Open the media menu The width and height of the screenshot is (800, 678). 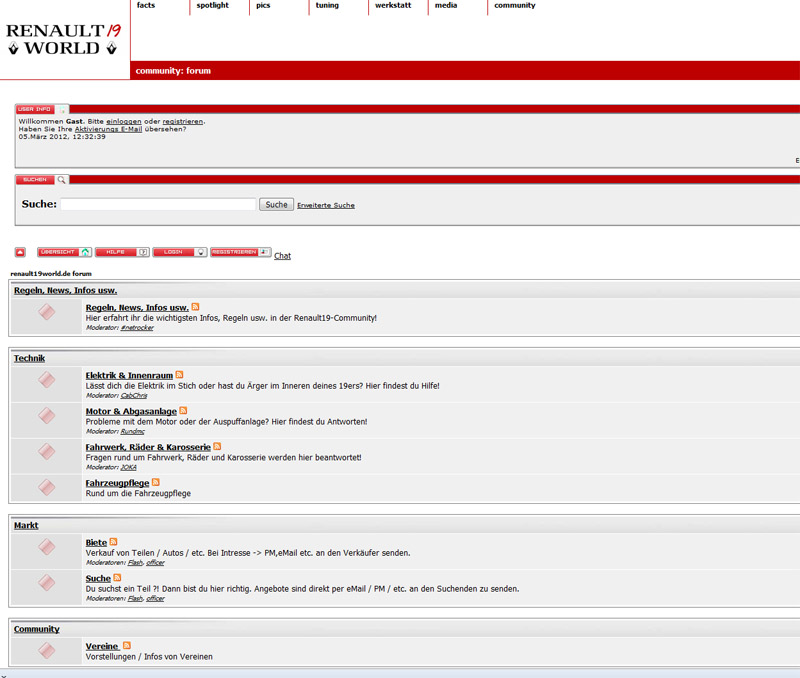[446, 5]
